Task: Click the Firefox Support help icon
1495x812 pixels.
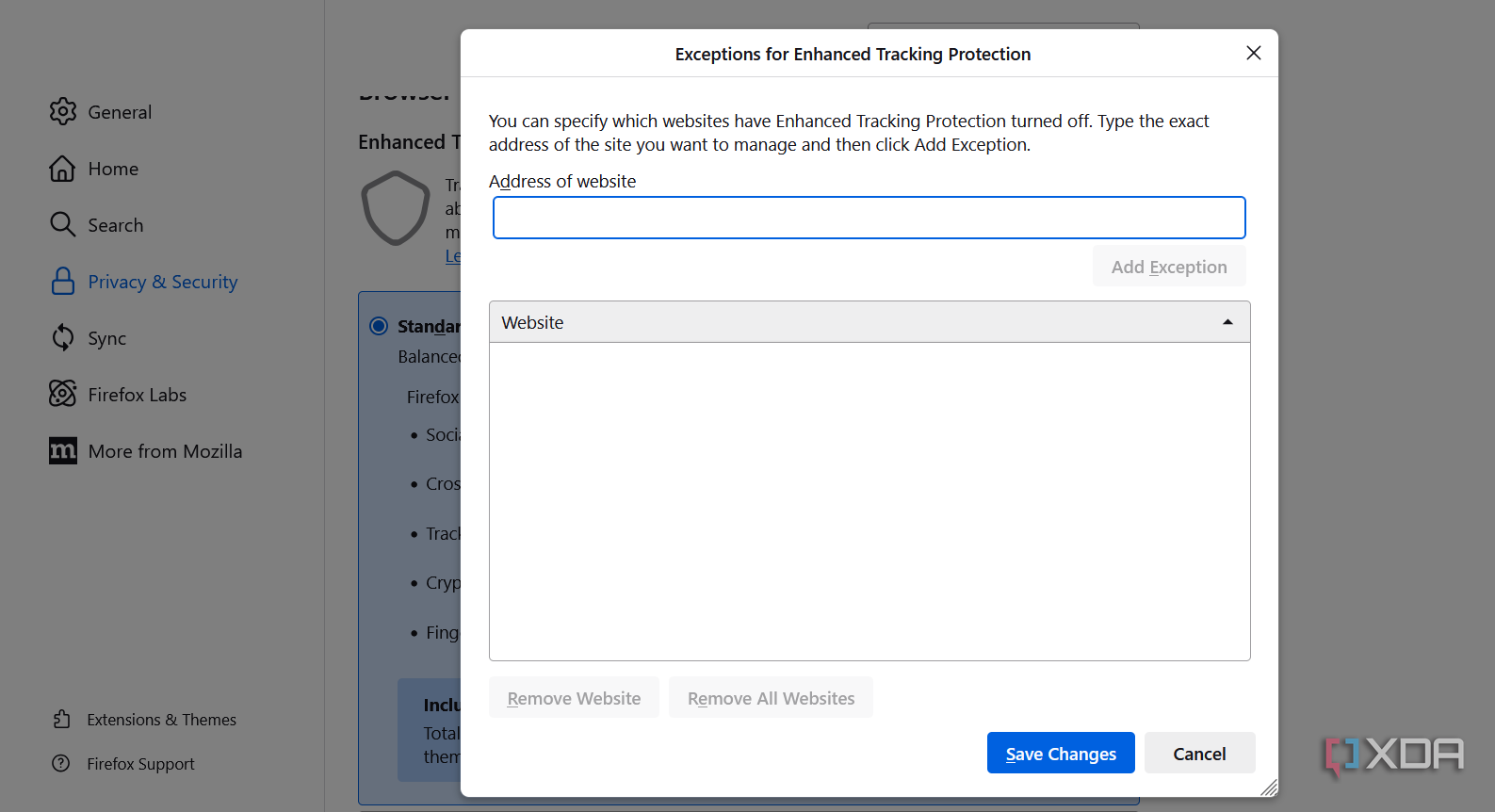Action: click(x=61, y=763)
